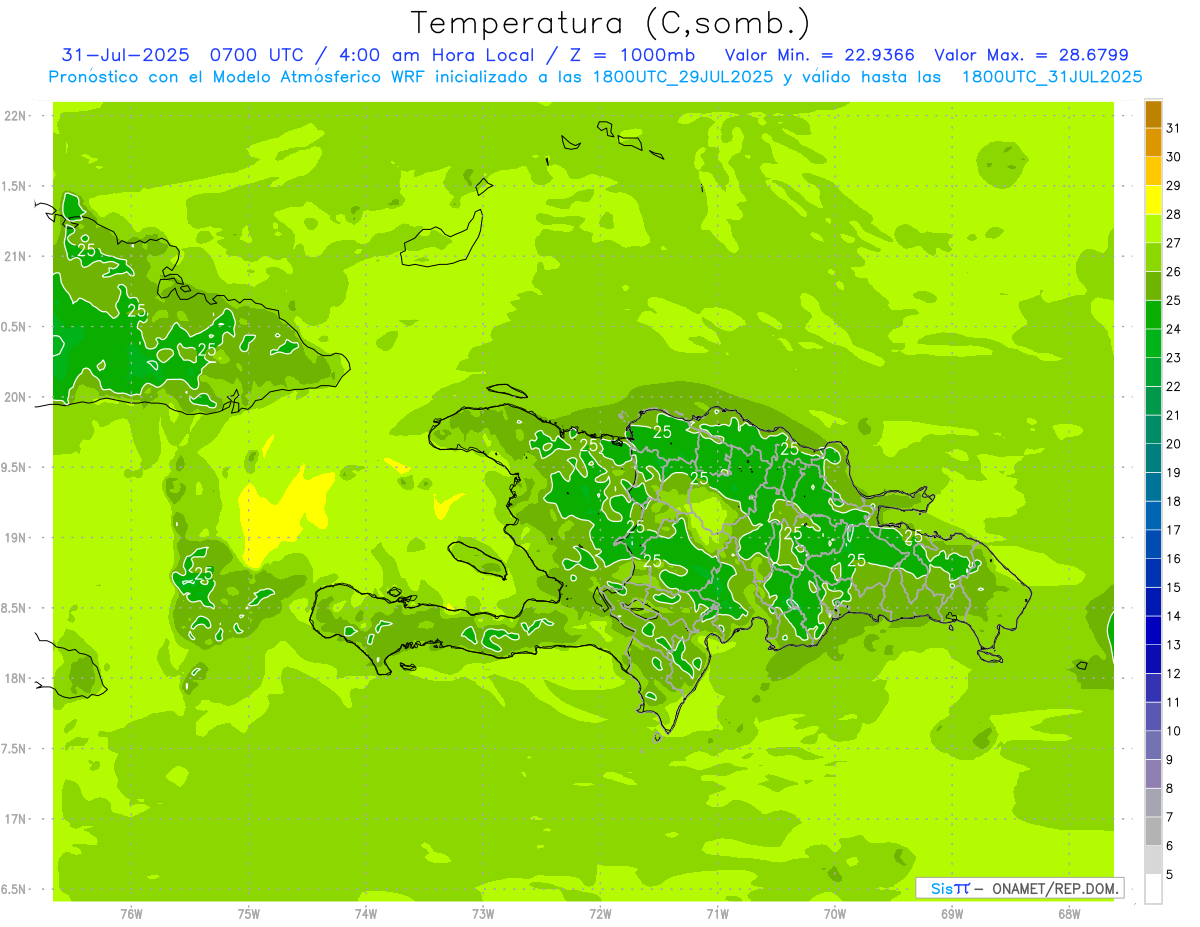1200x927 pixels.
Task: Pick the brown legend swatch above 31
Action: click(1153, 114)
